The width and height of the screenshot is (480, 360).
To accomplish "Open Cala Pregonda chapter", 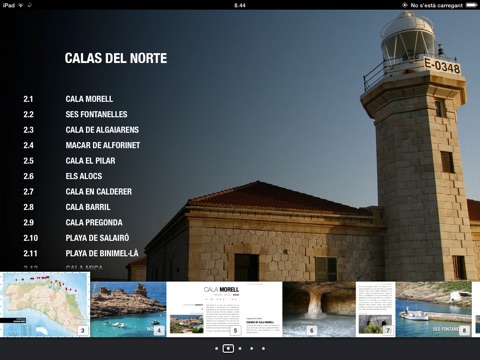I will [94, 222].
